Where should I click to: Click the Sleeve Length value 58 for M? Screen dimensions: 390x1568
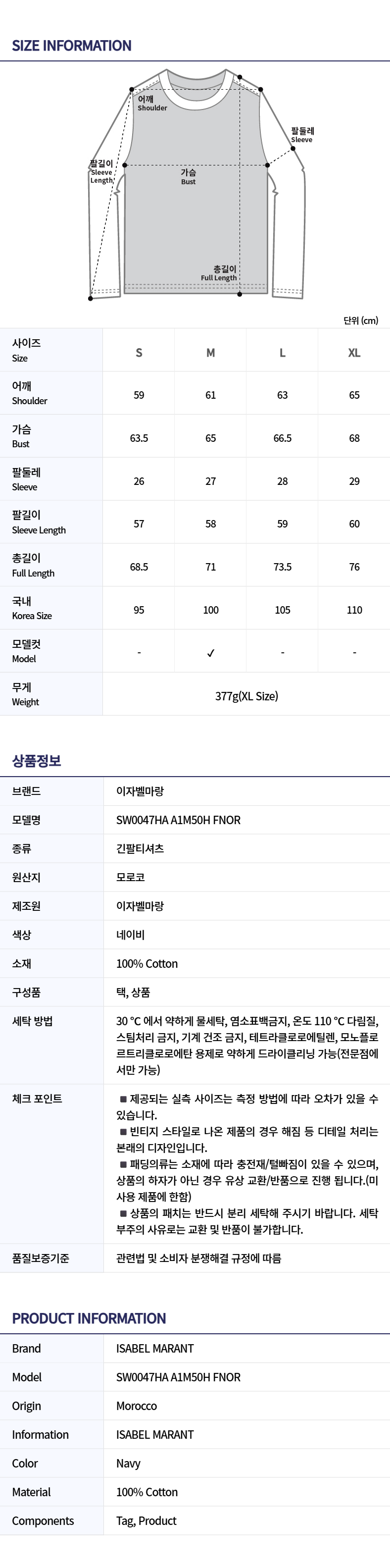pyautogui.click(x=210, y=524)
